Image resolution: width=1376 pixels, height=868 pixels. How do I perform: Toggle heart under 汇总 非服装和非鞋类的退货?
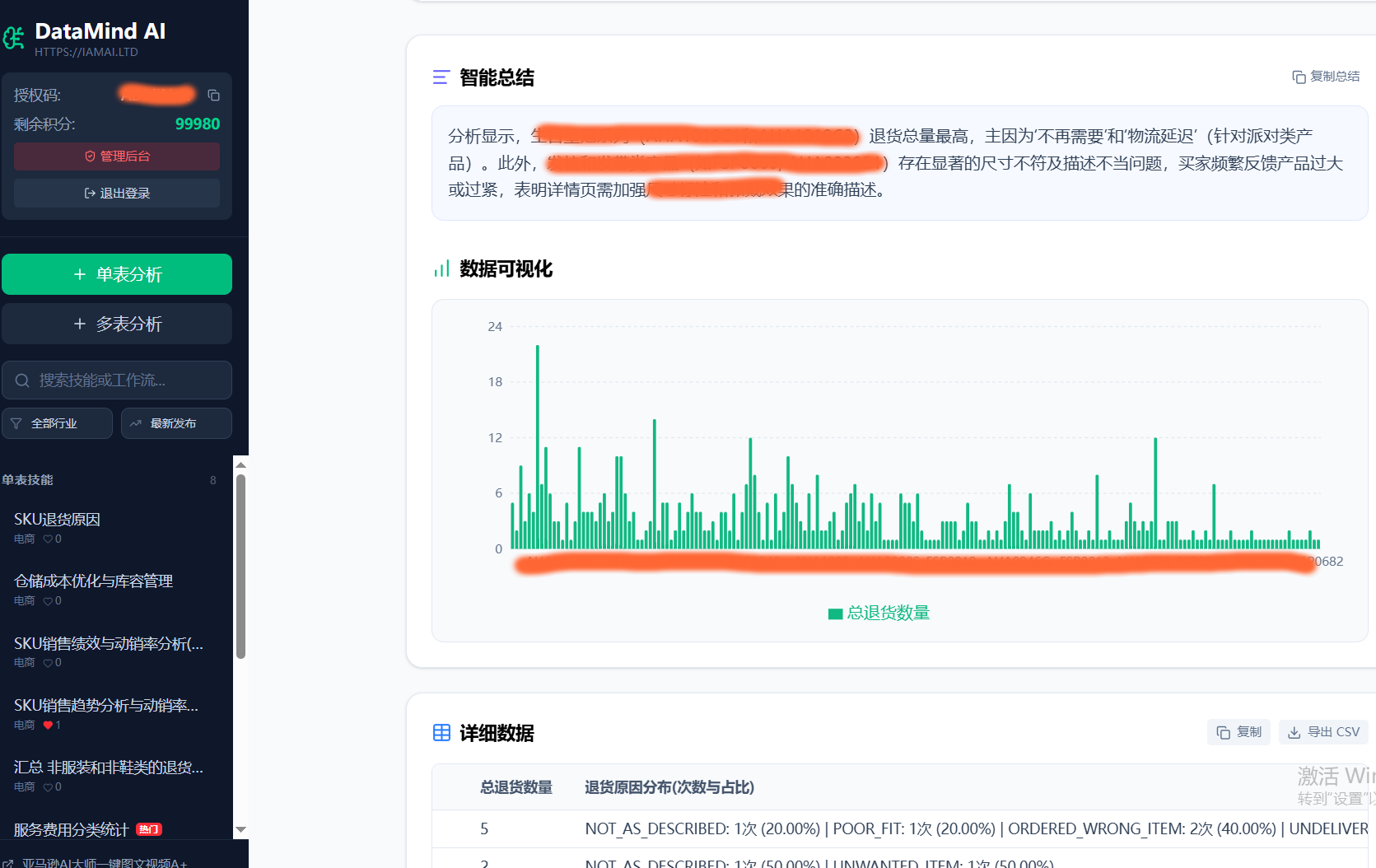(48, 787)
